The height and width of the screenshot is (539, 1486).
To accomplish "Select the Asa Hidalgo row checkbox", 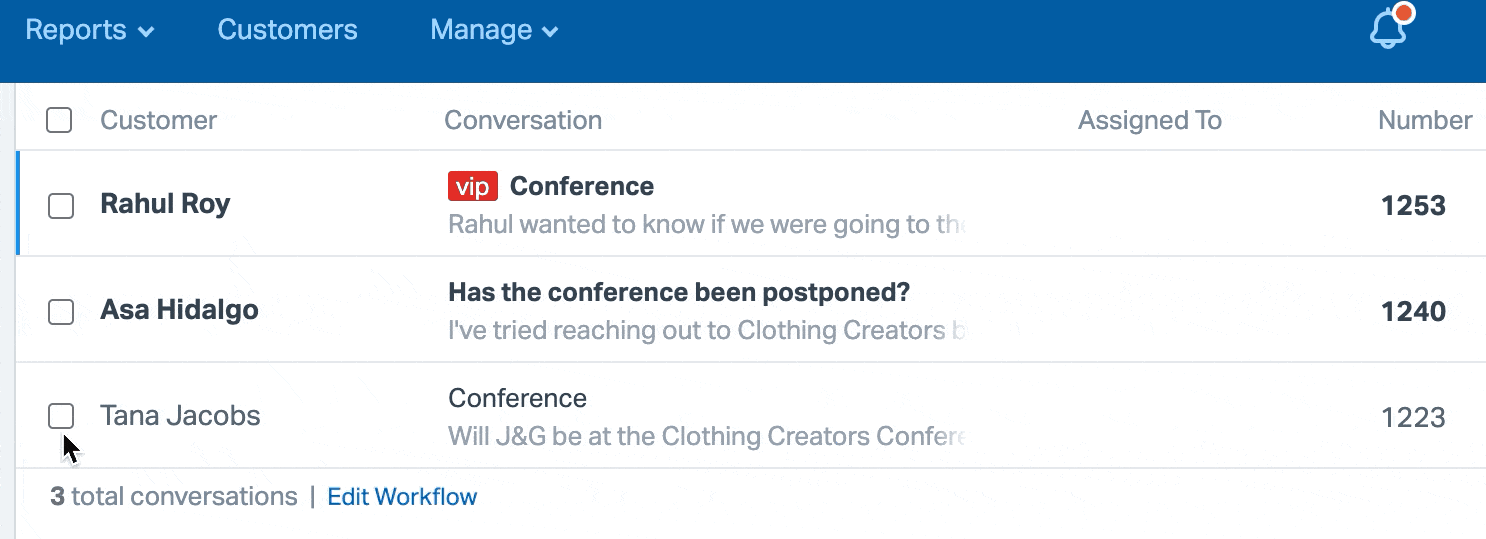I will click(x=61, y=312).
